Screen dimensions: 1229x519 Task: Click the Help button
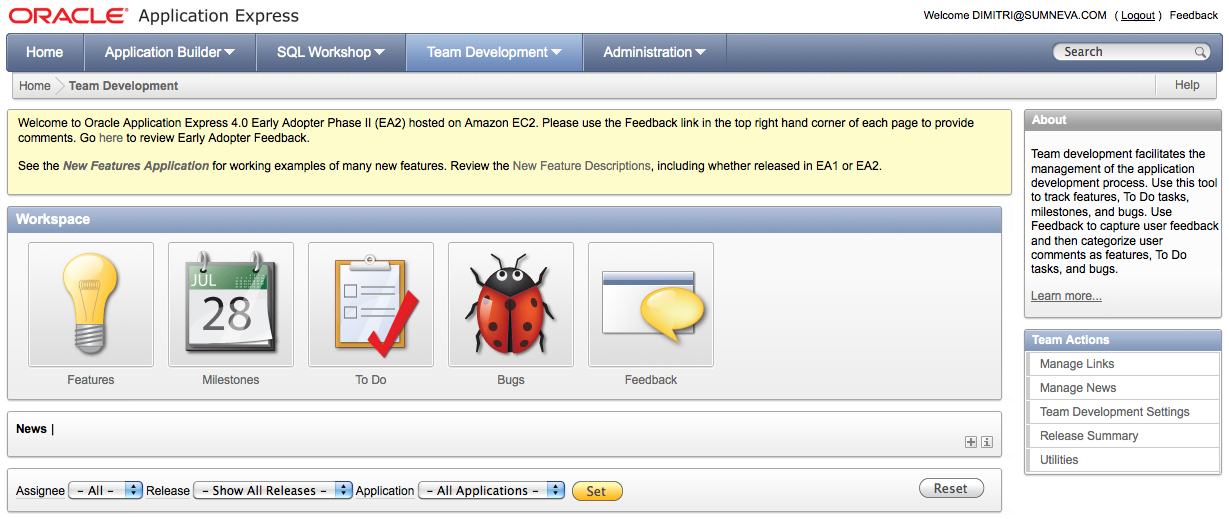point(1187,85)
